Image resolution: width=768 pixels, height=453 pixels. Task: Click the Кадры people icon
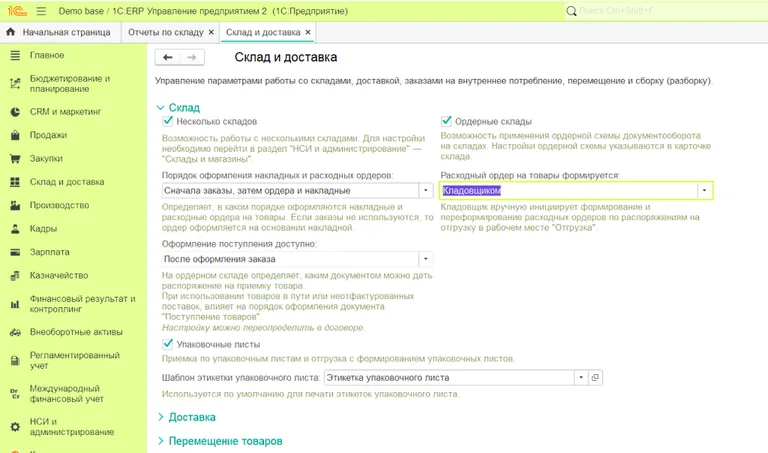point(15,229)
